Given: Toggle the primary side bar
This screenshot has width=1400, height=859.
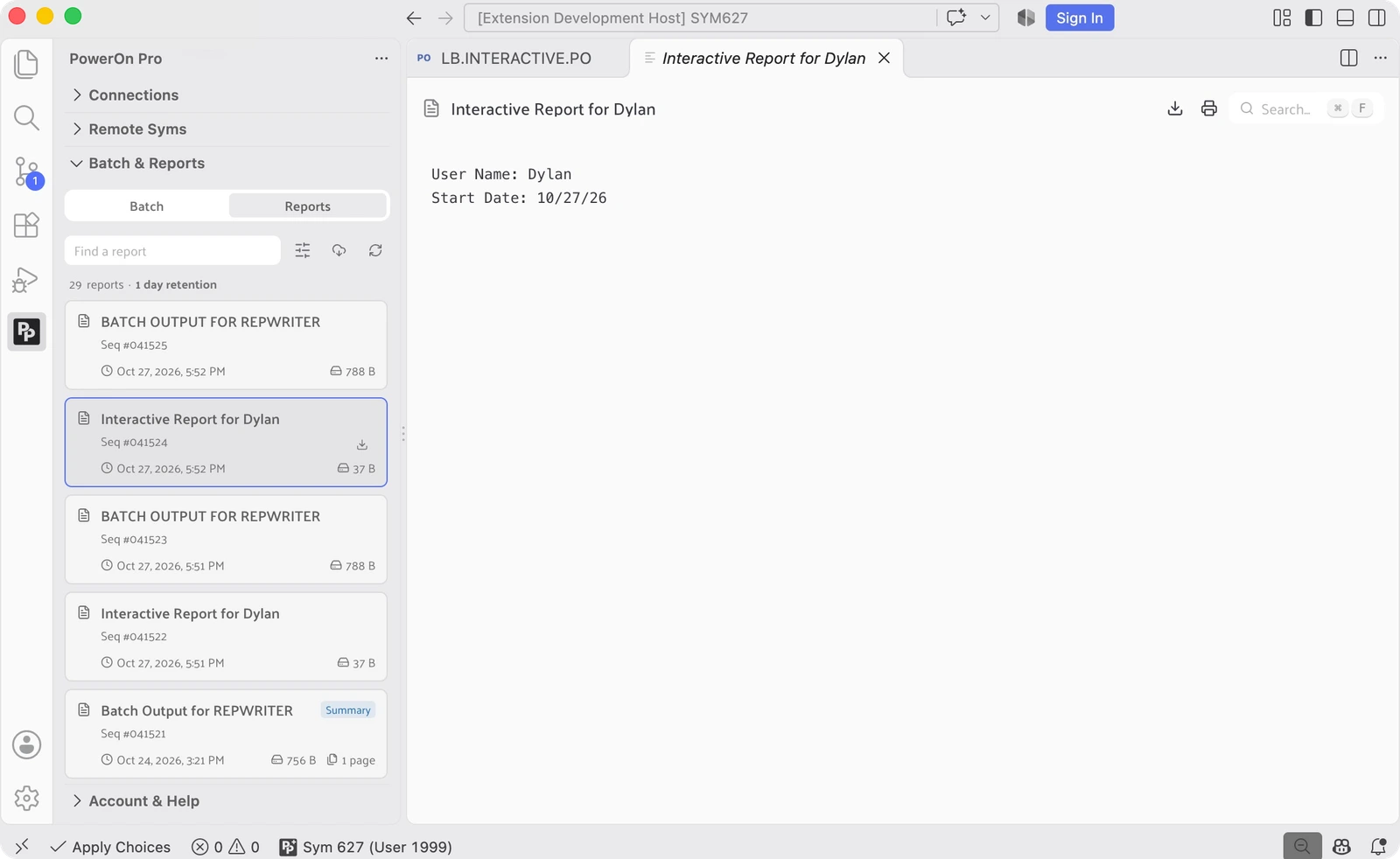Looking at the screenshot, I should point(1313,17).
